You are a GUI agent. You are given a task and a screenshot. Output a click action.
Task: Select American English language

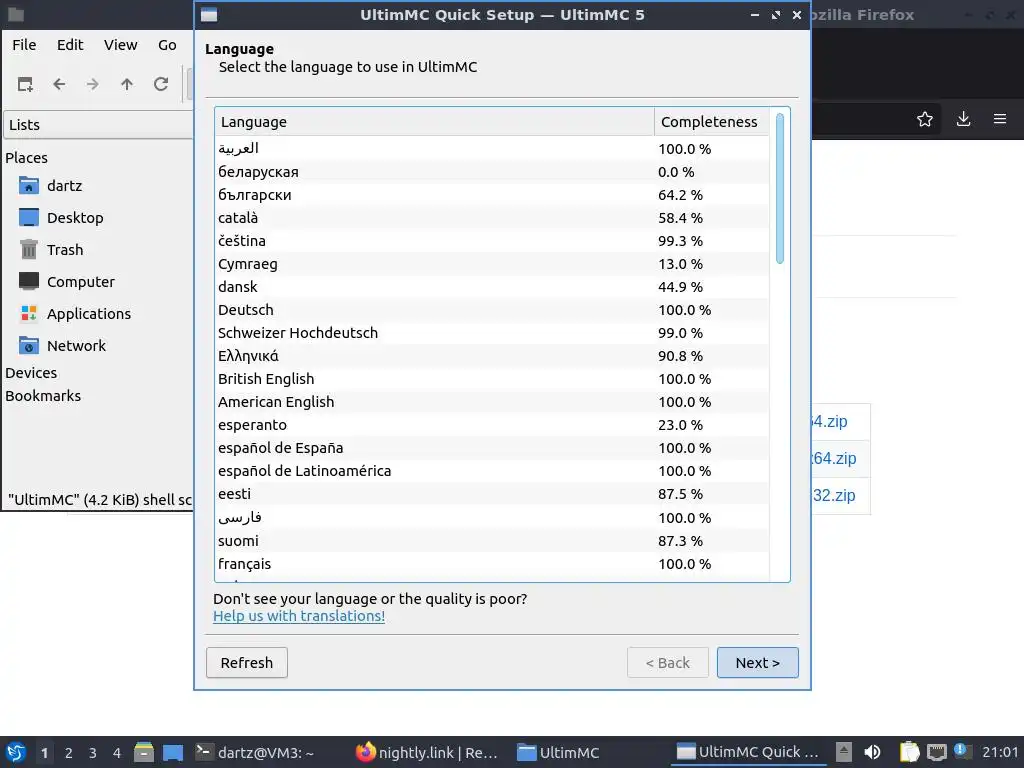pos(492,402)
